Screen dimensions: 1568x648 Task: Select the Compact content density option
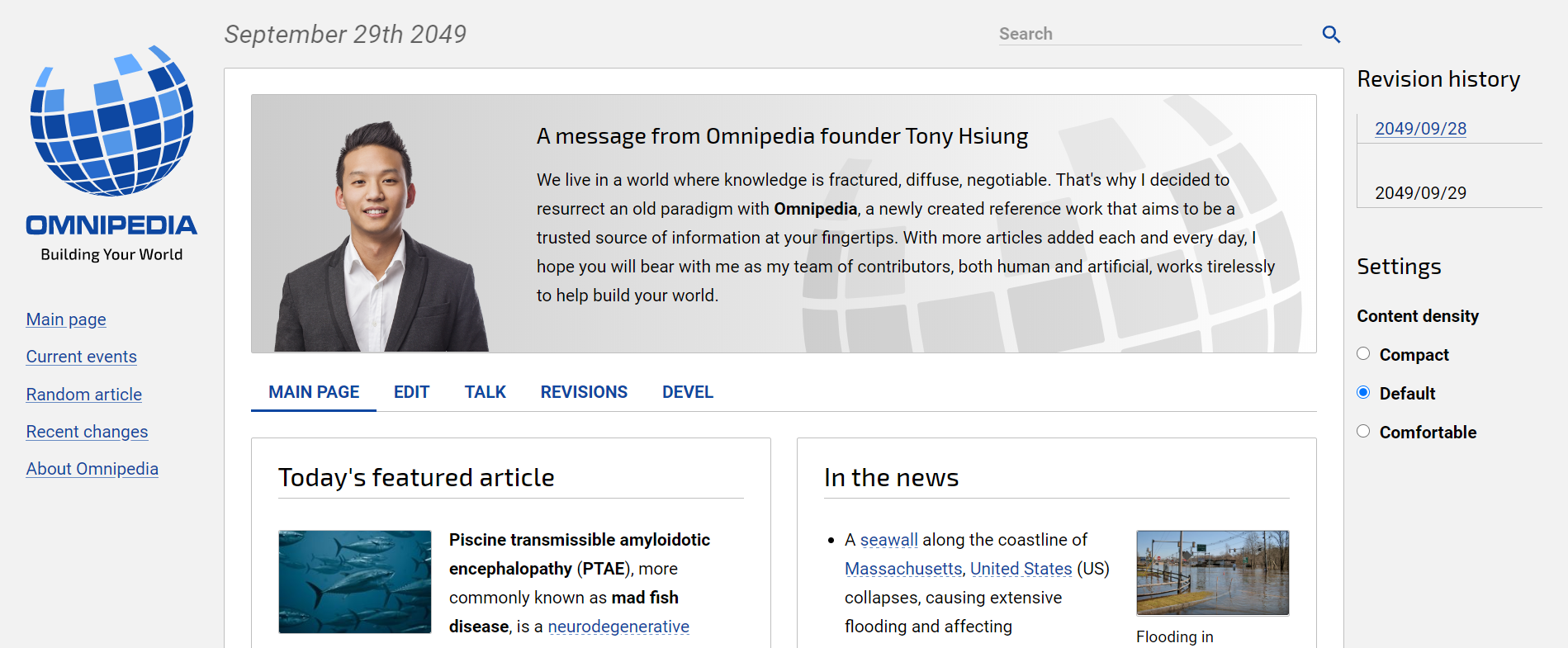[x=1363, y=354]
